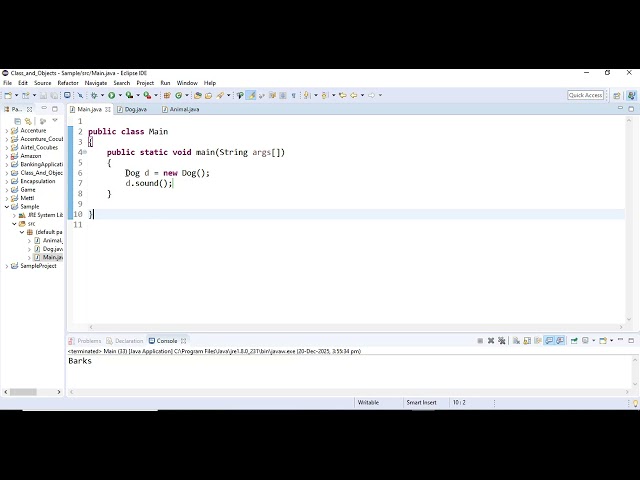
Task: Click the Show Whitespace Characters pilcrow icon
Action: click(x=293, y=96)
